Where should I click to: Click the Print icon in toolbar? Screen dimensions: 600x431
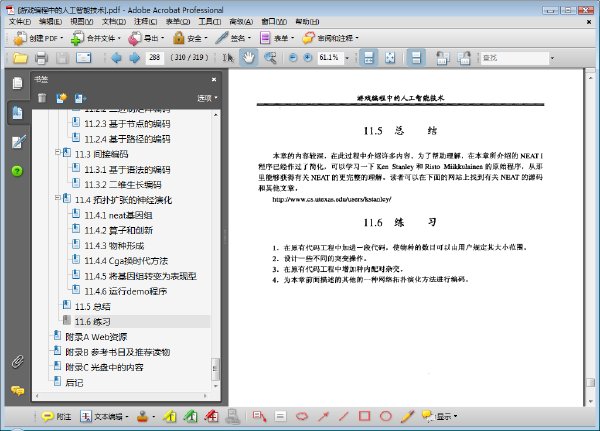tap(41, 58)
